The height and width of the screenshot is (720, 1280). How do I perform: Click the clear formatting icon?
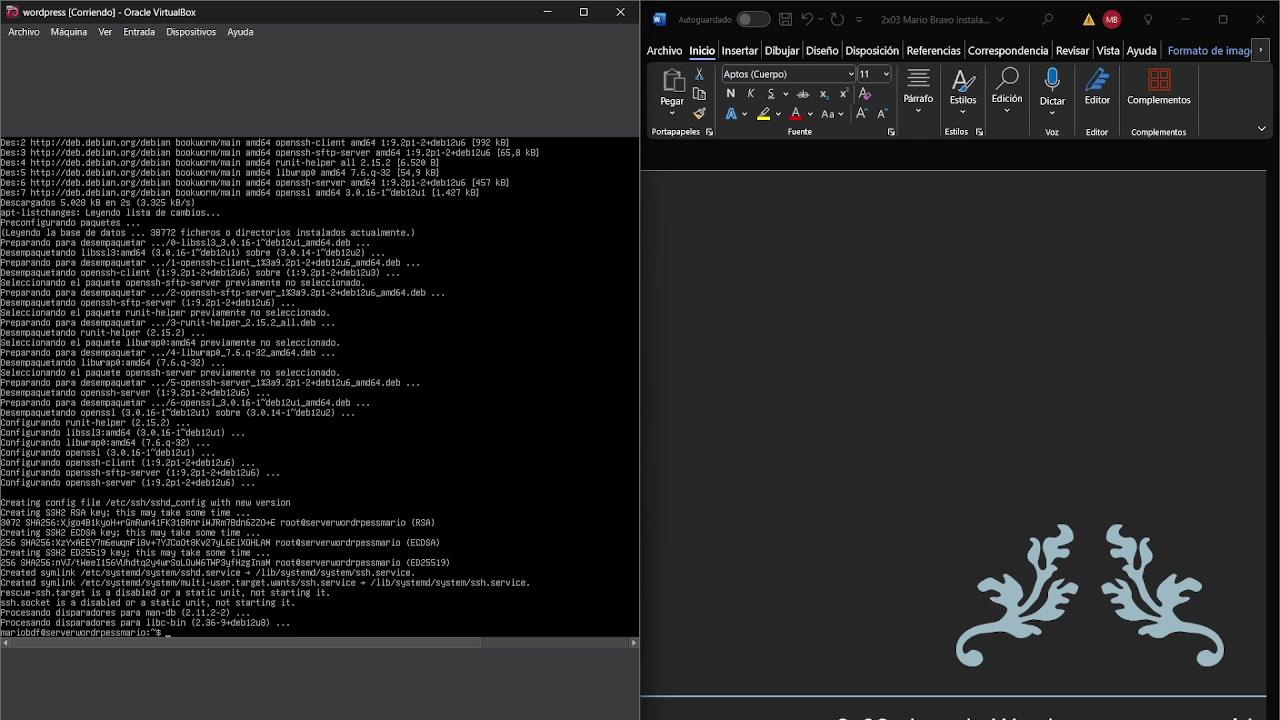[865, 94]
